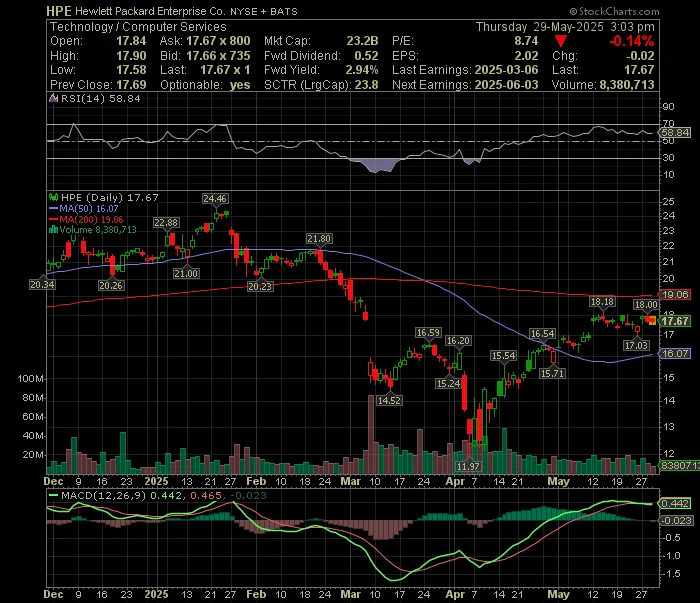Click the 15.24 price label on chart

448,383
